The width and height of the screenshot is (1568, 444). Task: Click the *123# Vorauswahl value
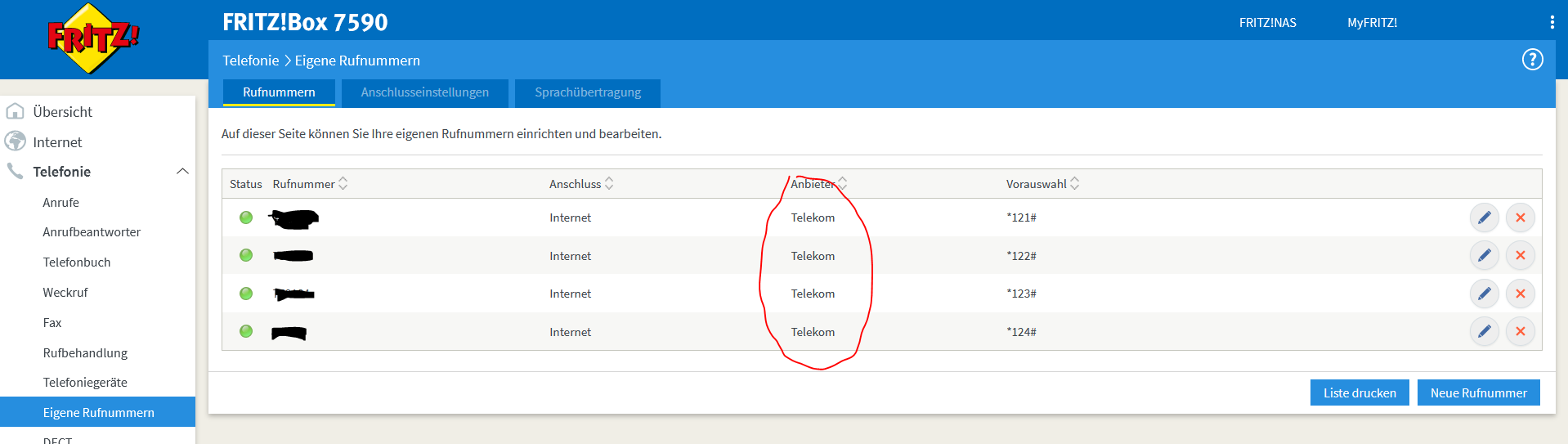pos(1021,294)
